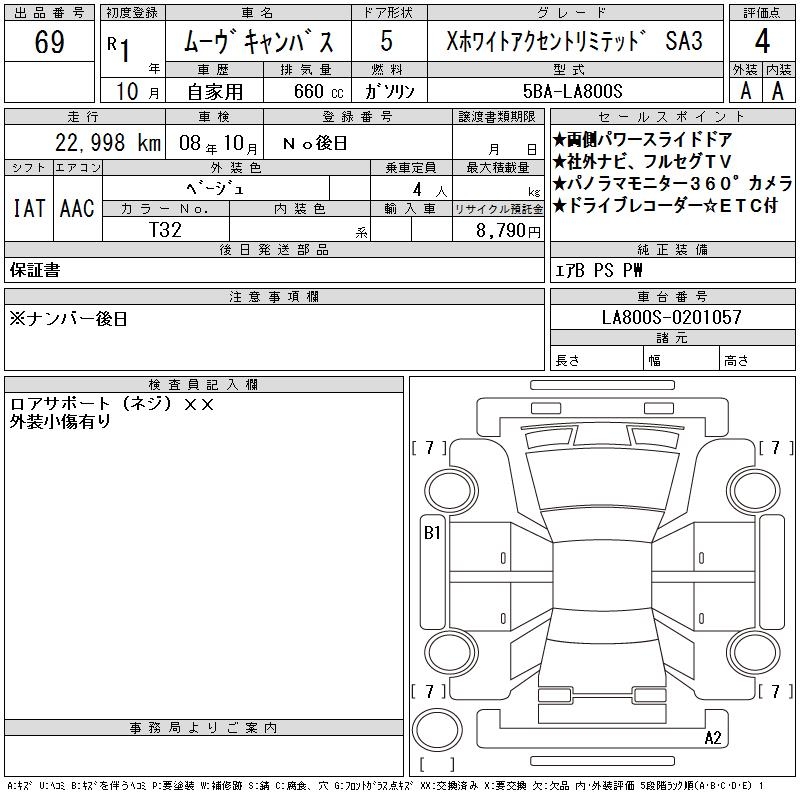Click the air conditioner code AAC

pyautogui.click(x=77, y=209)
